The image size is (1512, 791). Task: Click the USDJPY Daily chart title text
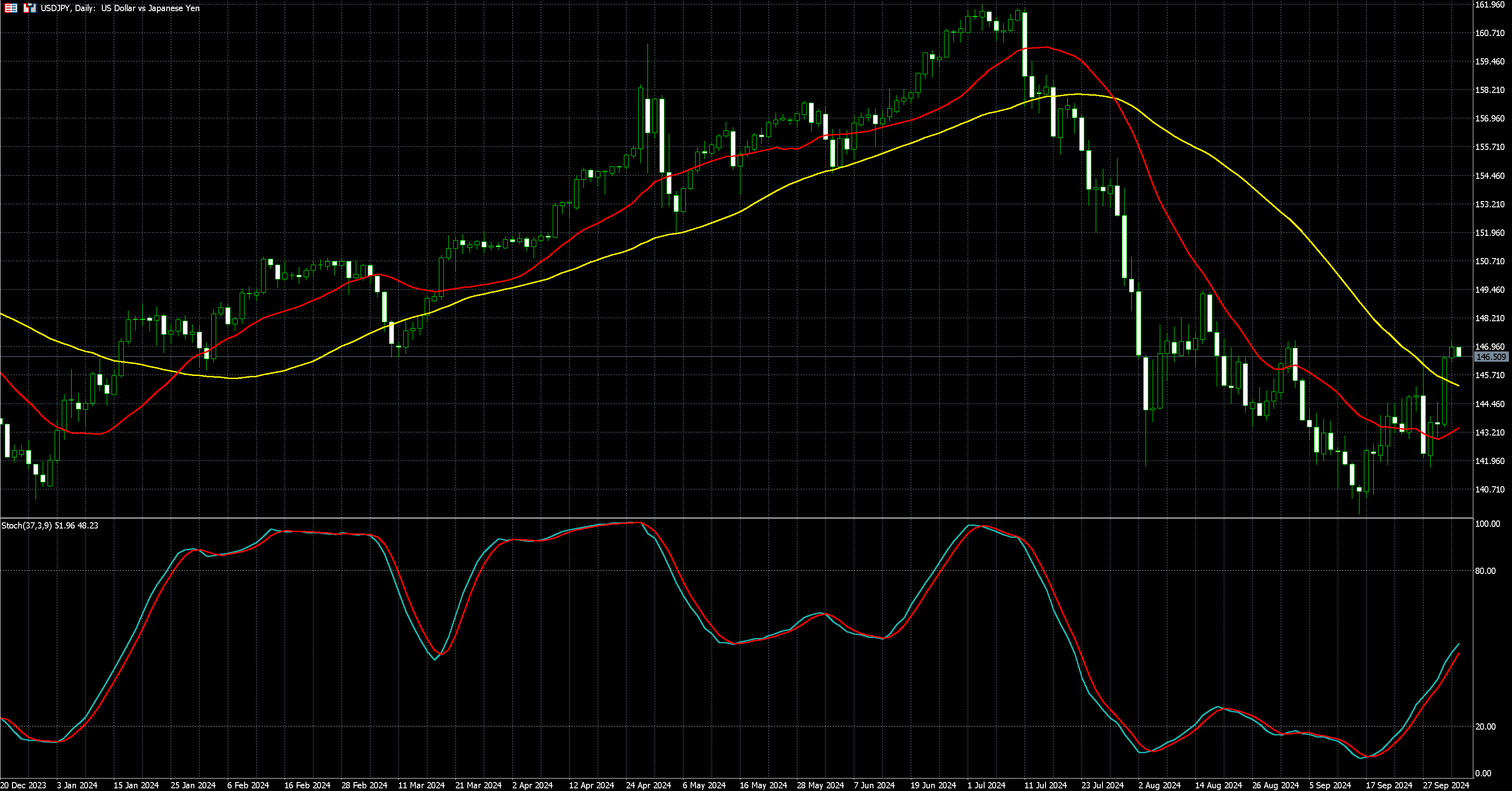point(120,8)
